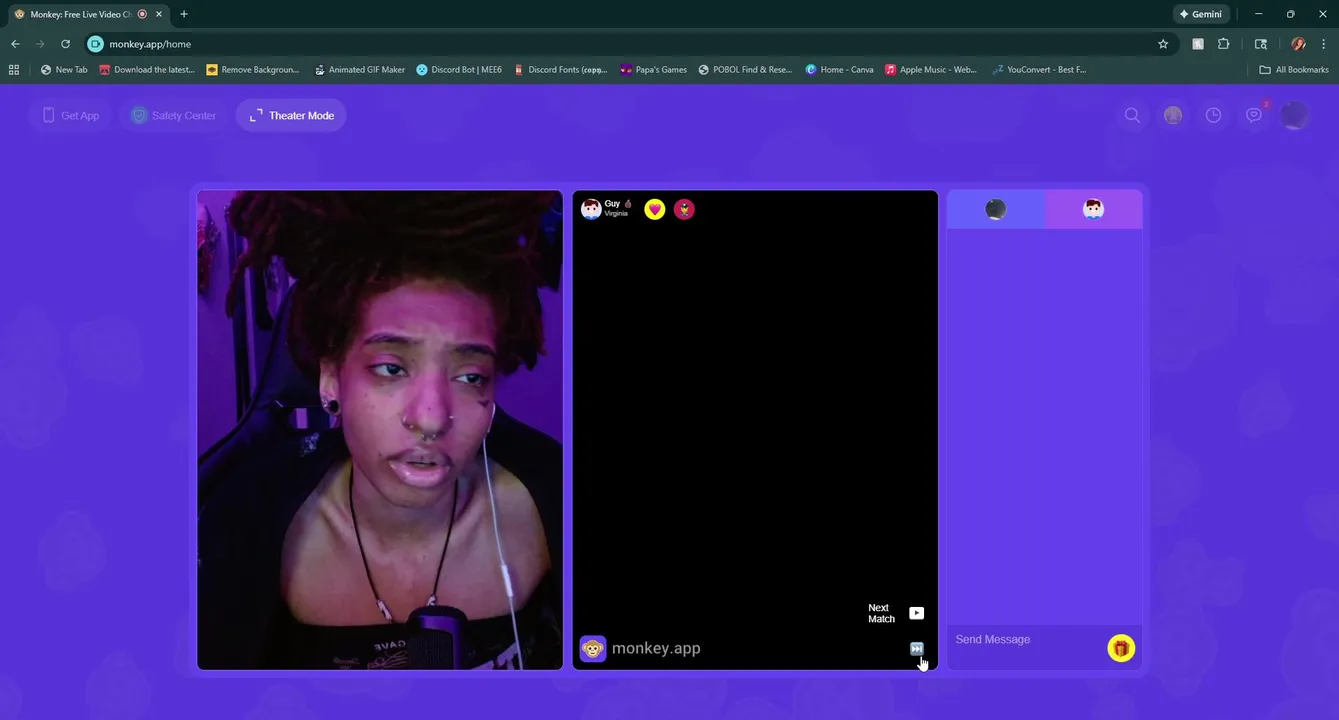Open the YouConvert bookmark
The image size is (1339, 720).
point(1039,70)
